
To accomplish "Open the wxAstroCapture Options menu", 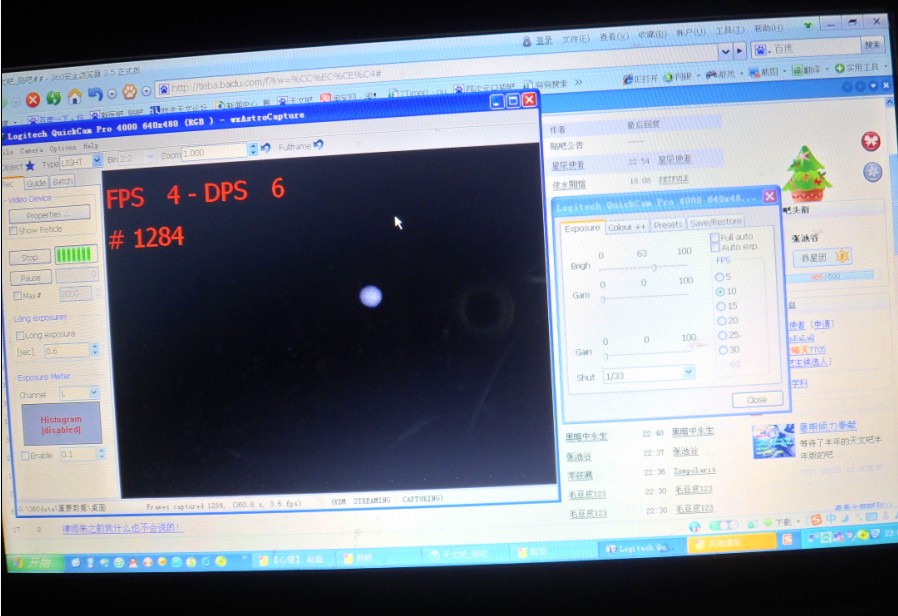I will 62,148.
